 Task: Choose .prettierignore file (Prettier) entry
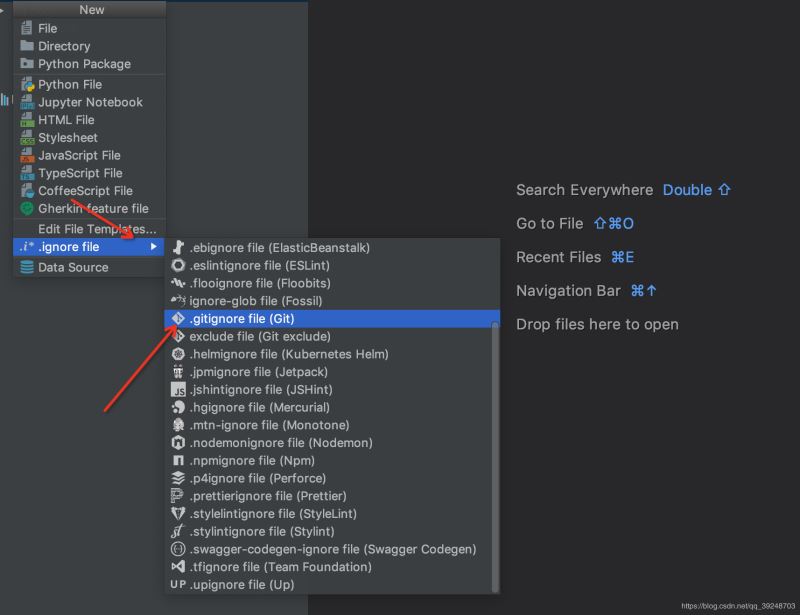(x=268, y=496)
